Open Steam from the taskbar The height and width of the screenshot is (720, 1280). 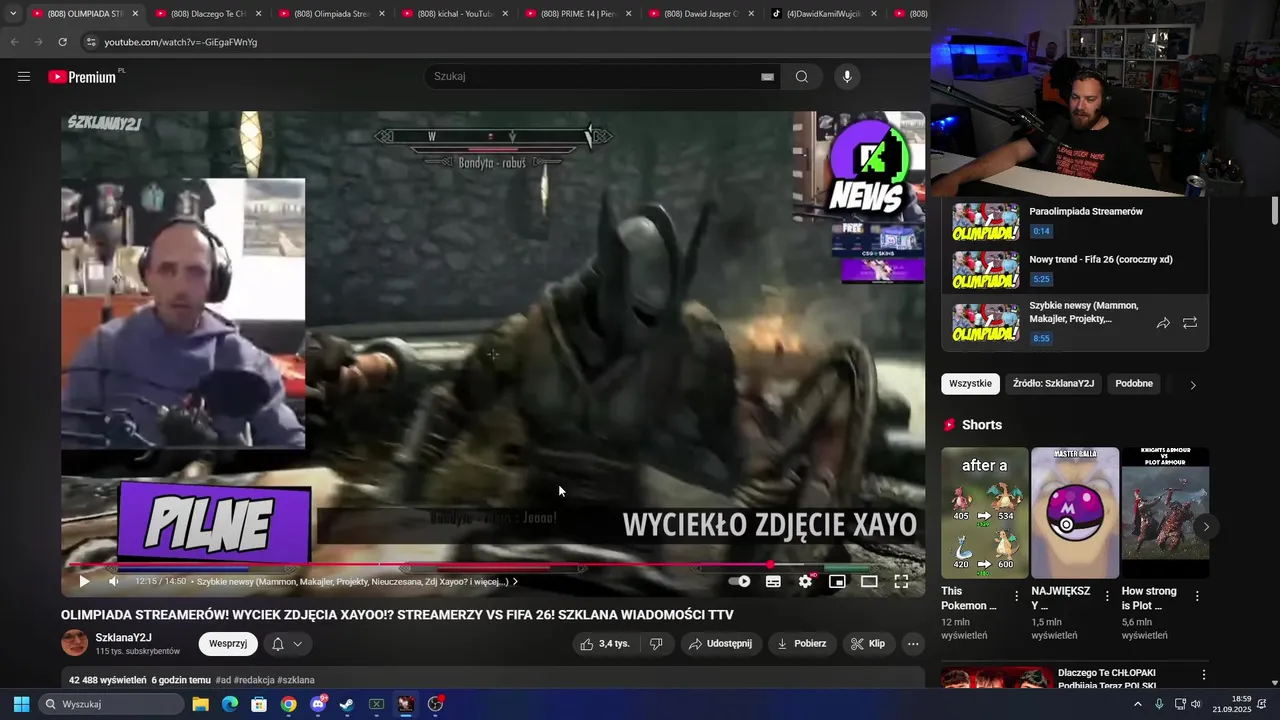[x=347, y=704]
